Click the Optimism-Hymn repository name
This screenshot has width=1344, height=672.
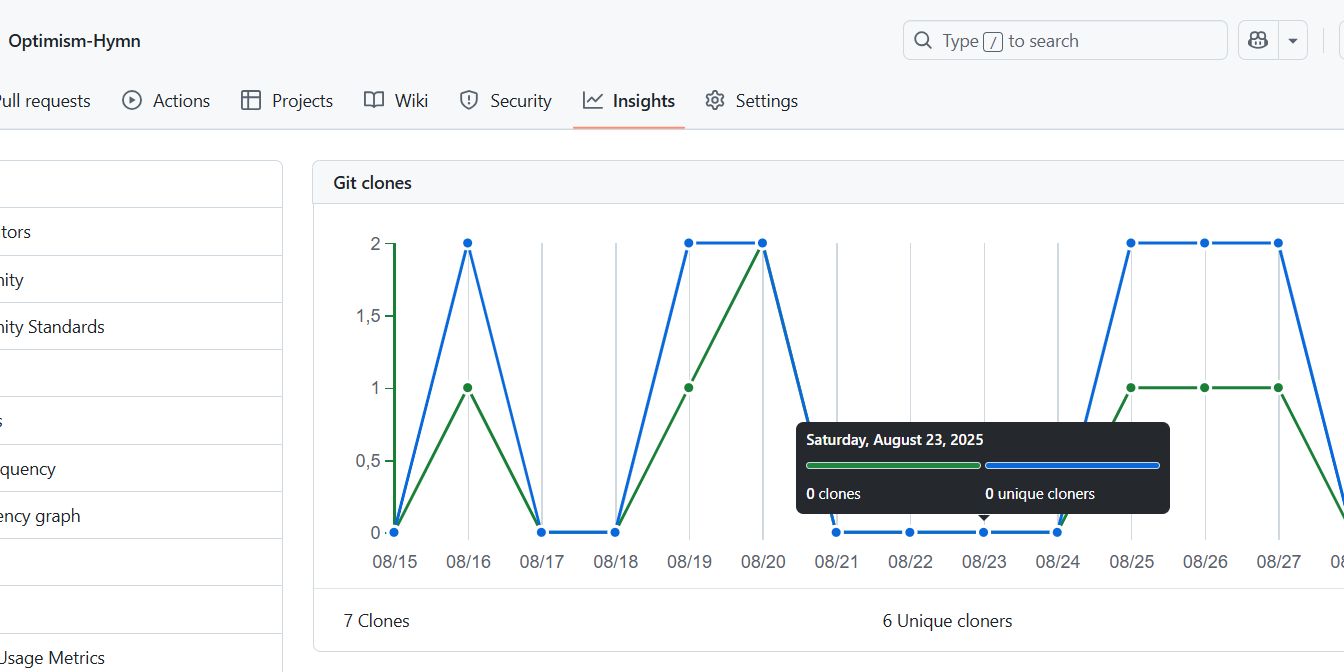pos(74,41)
